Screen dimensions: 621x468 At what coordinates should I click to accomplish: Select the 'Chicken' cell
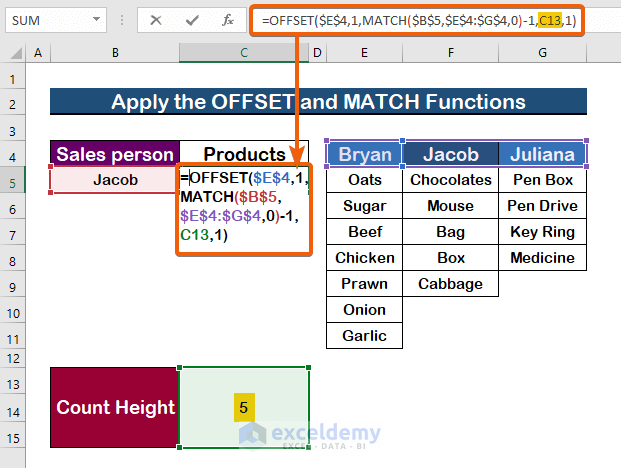click(x=364, y=258)
